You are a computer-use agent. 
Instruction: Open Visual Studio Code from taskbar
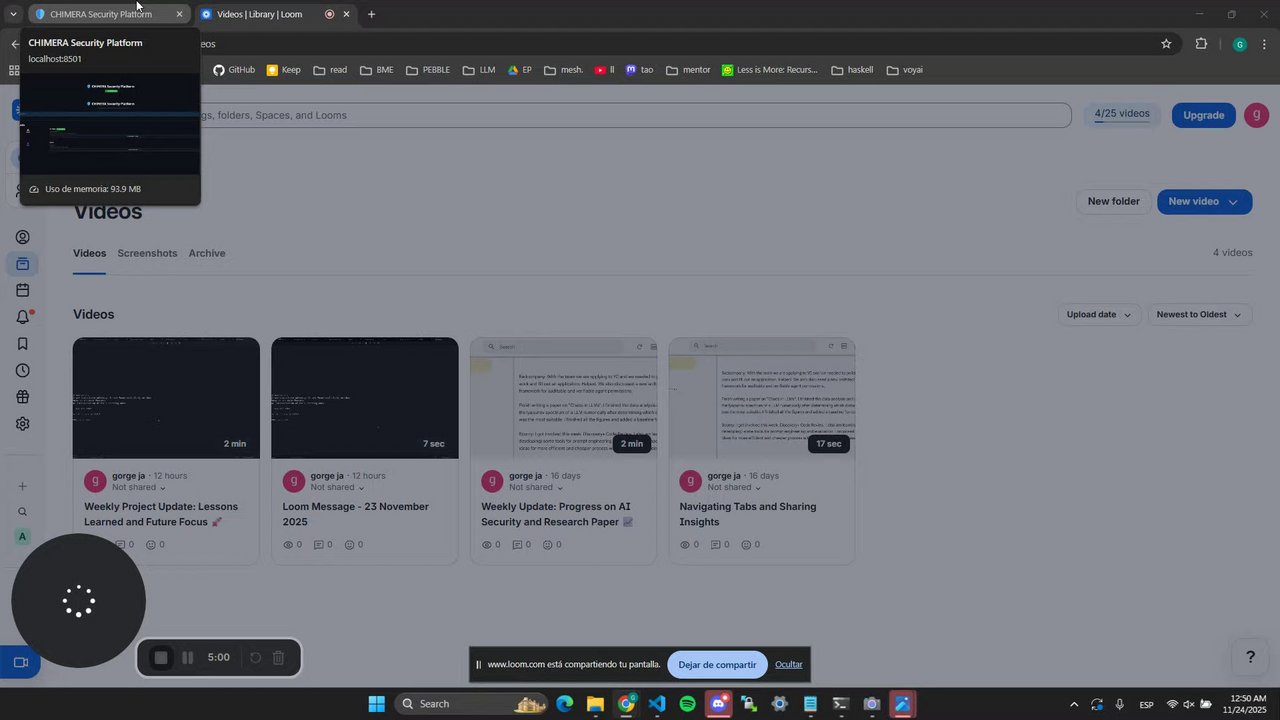[x=656, y=704]
